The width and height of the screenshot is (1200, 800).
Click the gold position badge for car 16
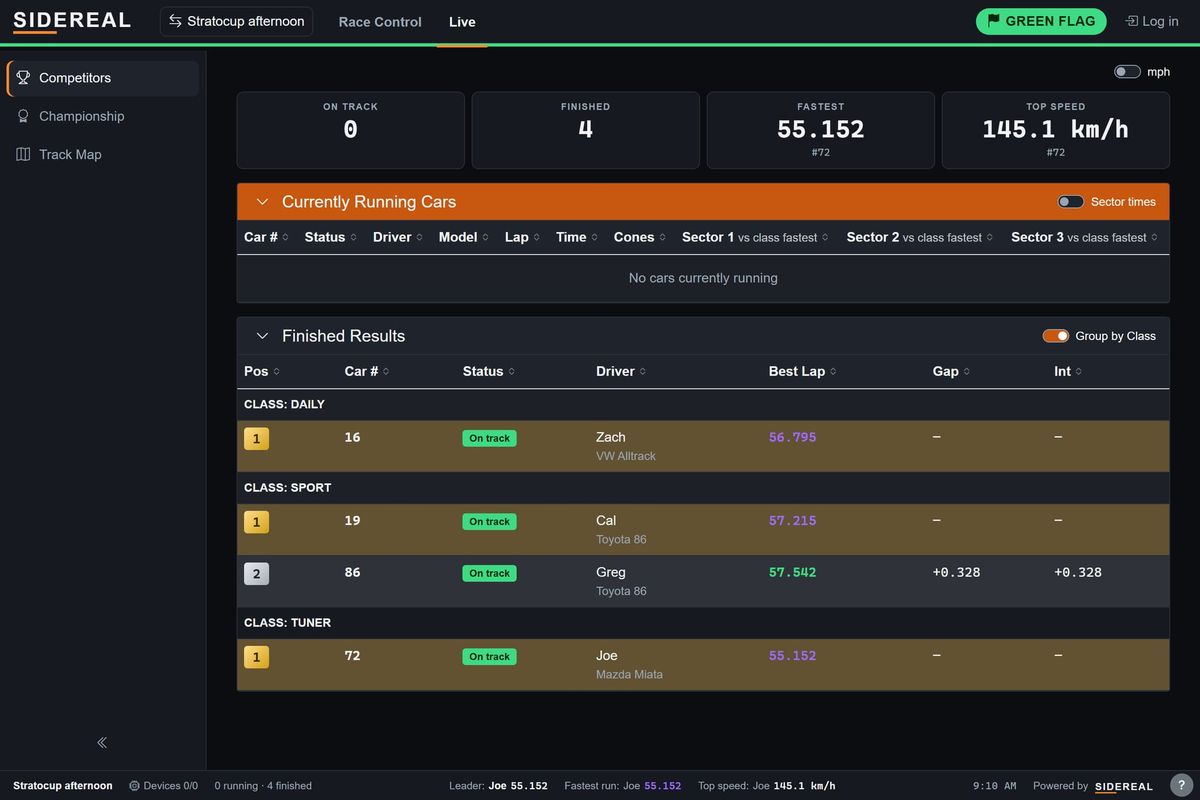coord(256,438)
